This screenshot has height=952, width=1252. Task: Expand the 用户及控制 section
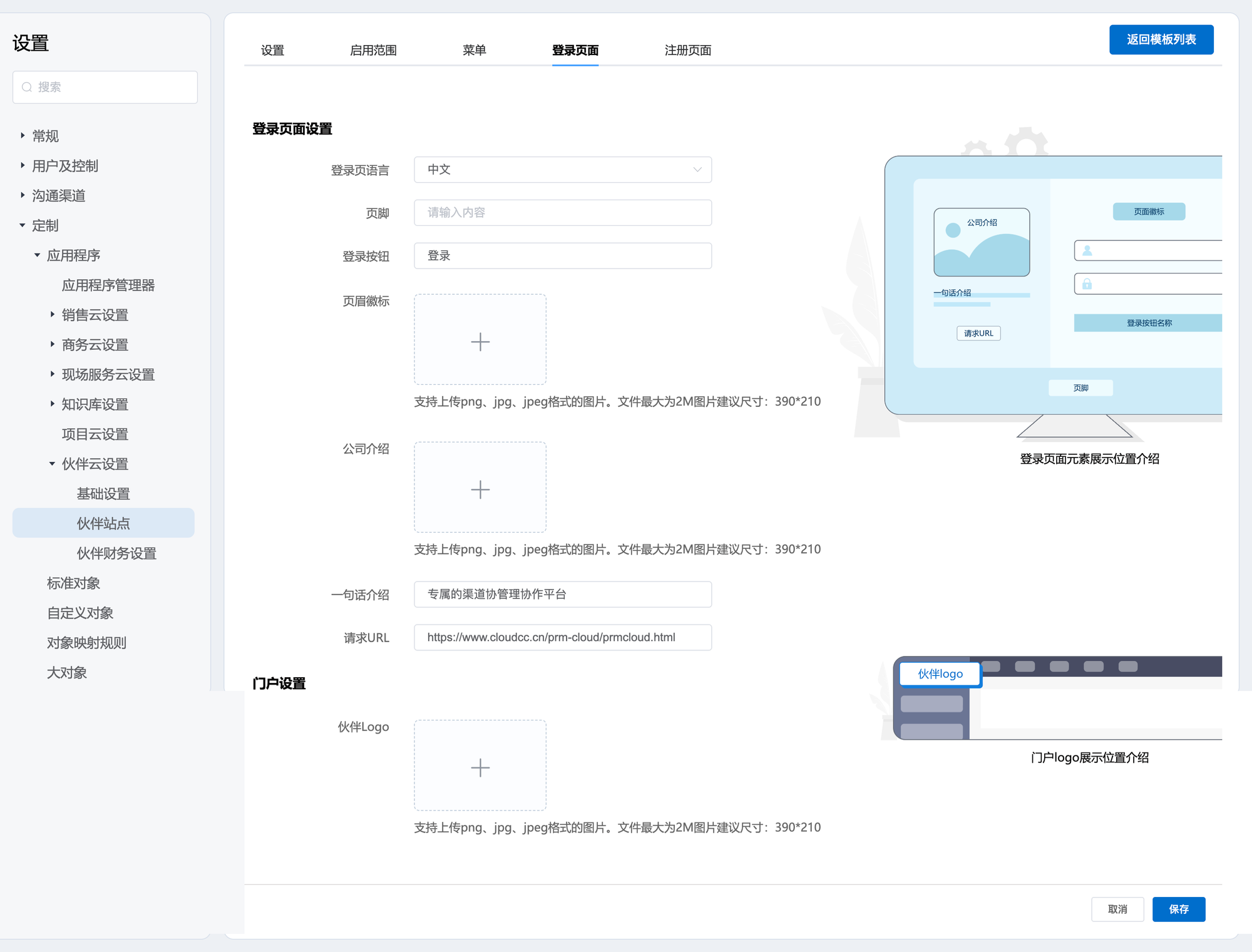(23, 165)
